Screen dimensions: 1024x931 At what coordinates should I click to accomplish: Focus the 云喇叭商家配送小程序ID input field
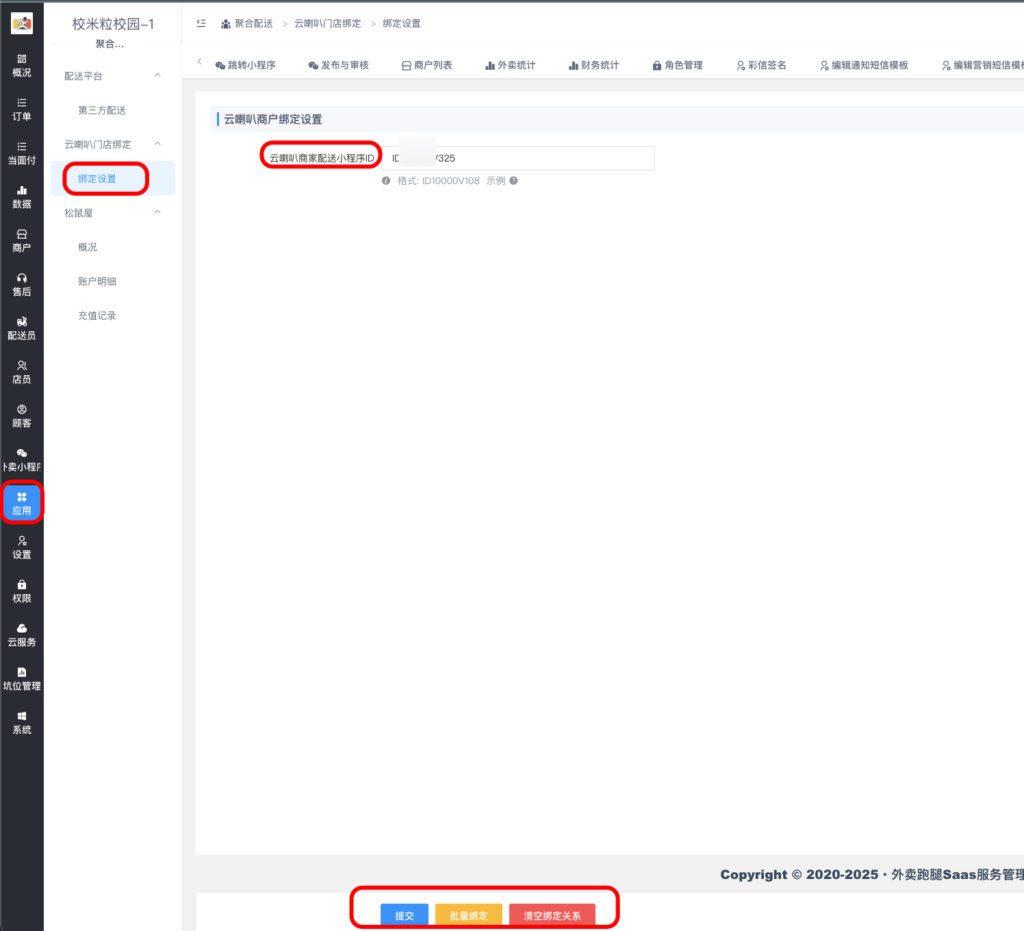tap(520, 158)
